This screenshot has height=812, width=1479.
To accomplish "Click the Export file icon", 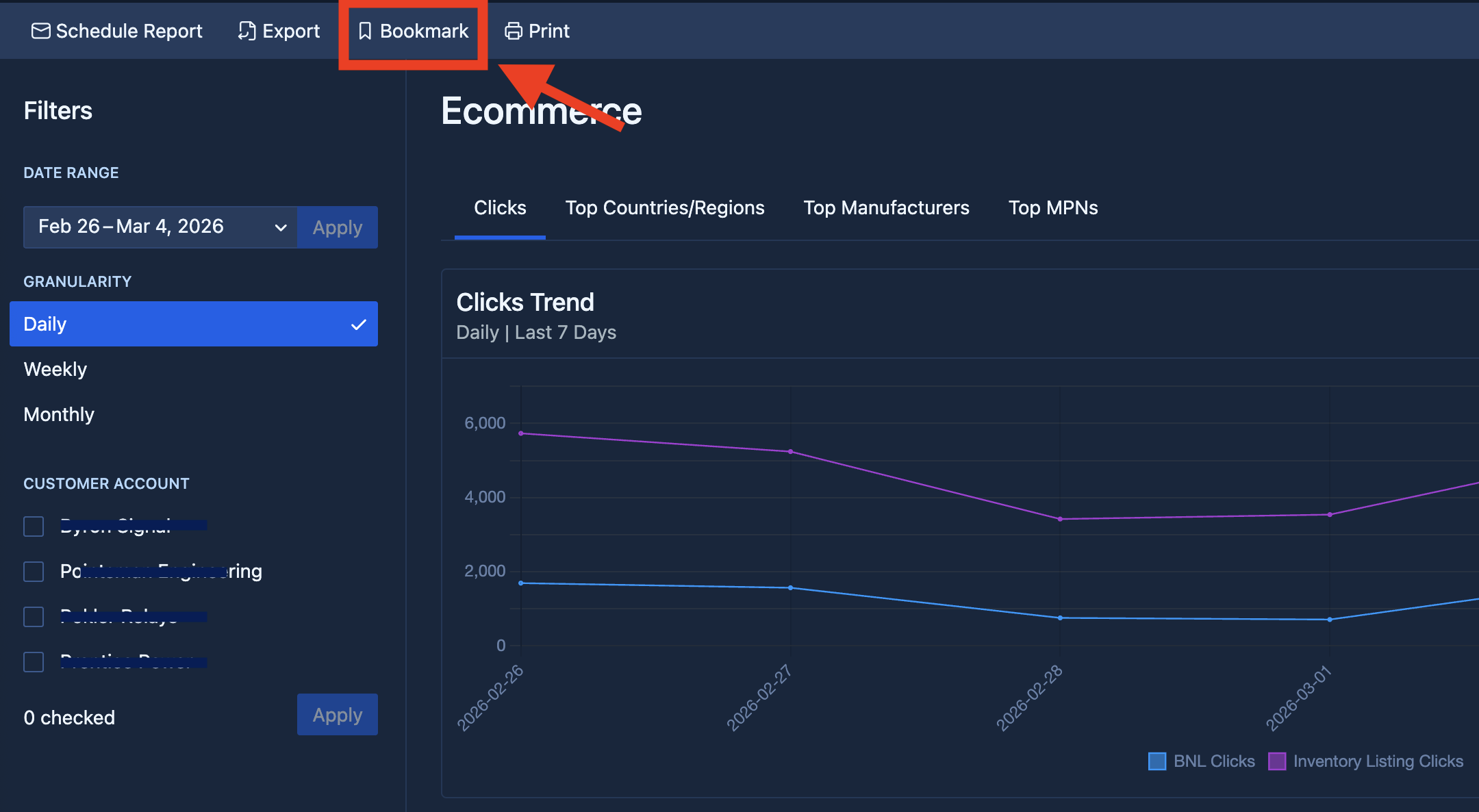I will [246, 31].
